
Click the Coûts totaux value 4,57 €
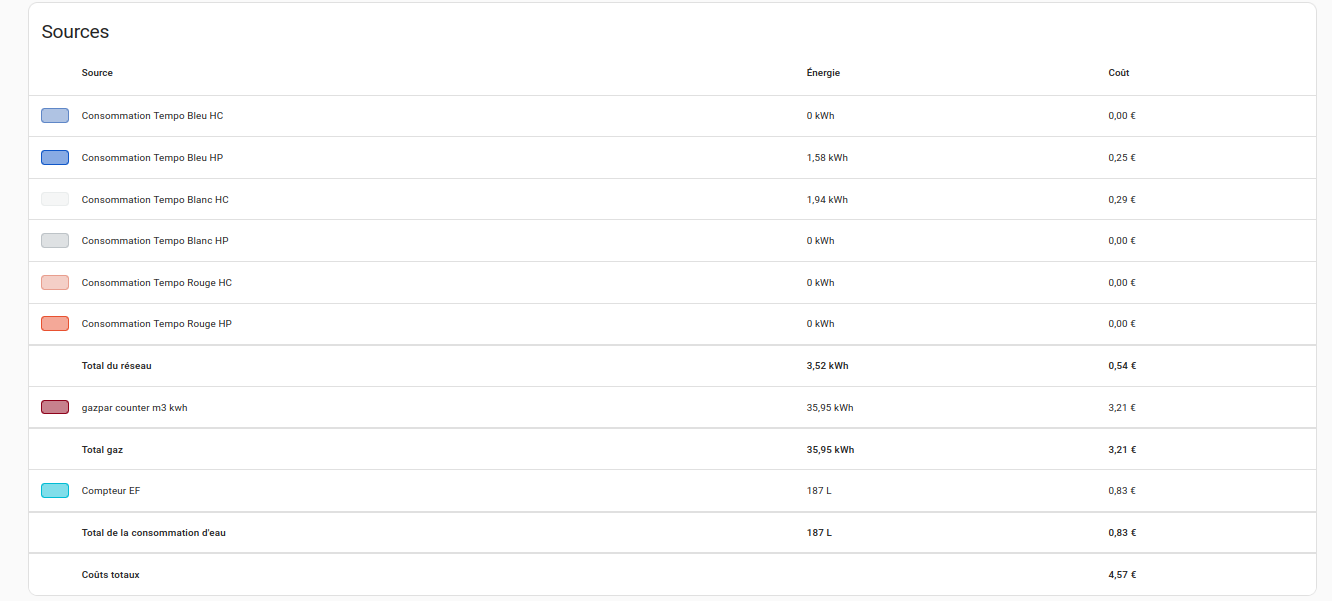click(x=1122, y=575)
